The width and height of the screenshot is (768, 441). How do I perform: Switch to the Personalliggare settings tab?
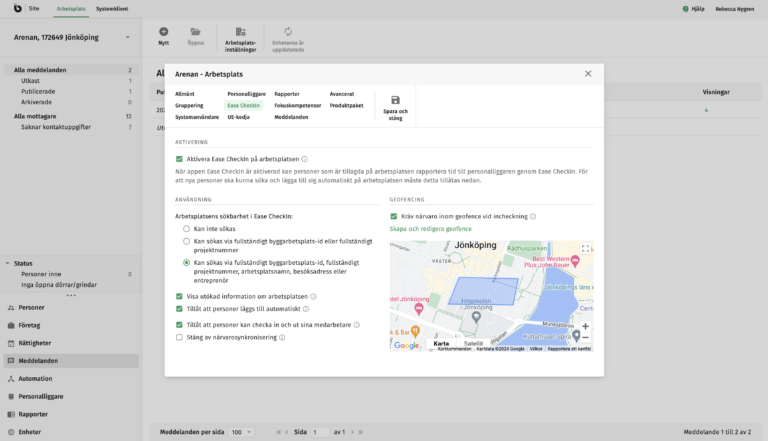coord(246,93)
